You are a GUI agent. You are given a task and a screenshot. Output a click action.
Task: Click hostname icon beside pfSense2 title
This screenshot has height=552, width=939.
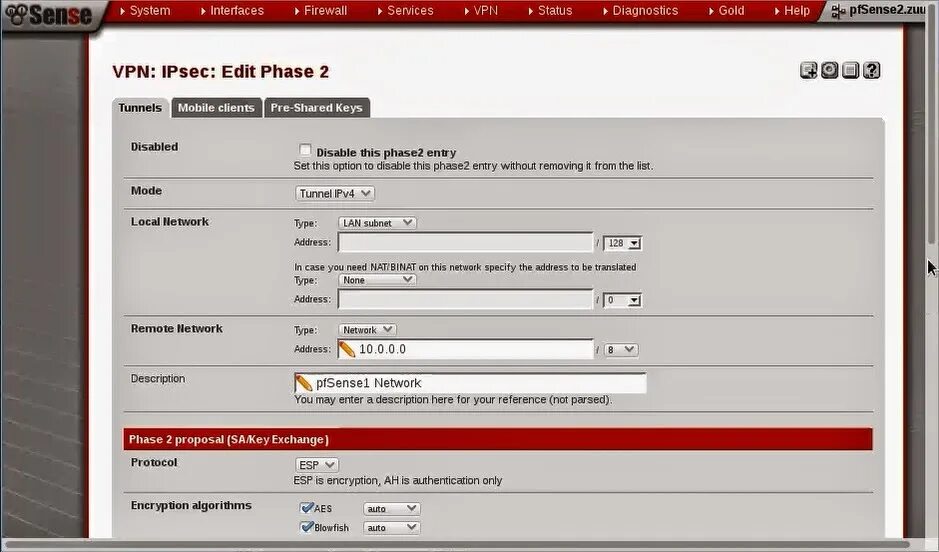pyautogui.click(x=838, y=11)
